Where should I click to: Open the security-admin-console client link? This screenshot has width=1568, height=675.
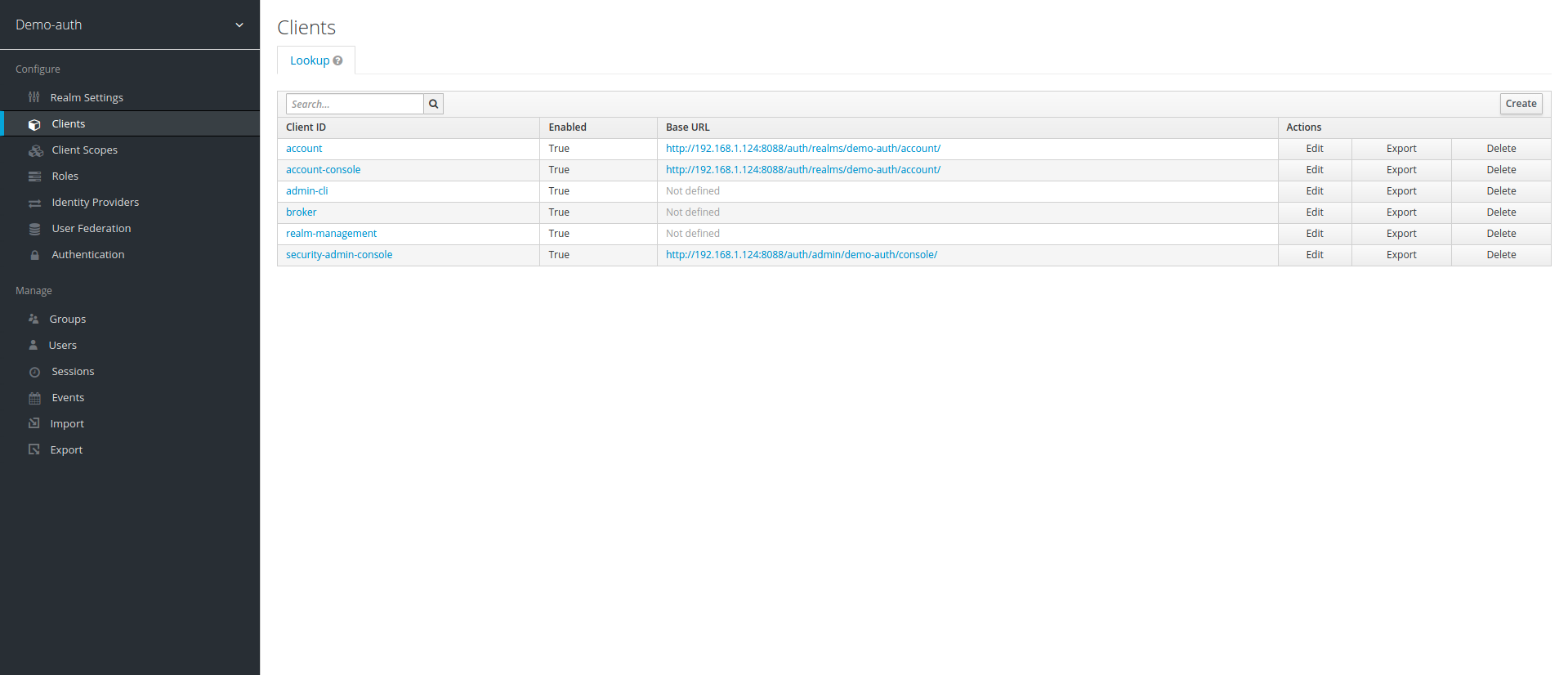[x=339, y=255]
